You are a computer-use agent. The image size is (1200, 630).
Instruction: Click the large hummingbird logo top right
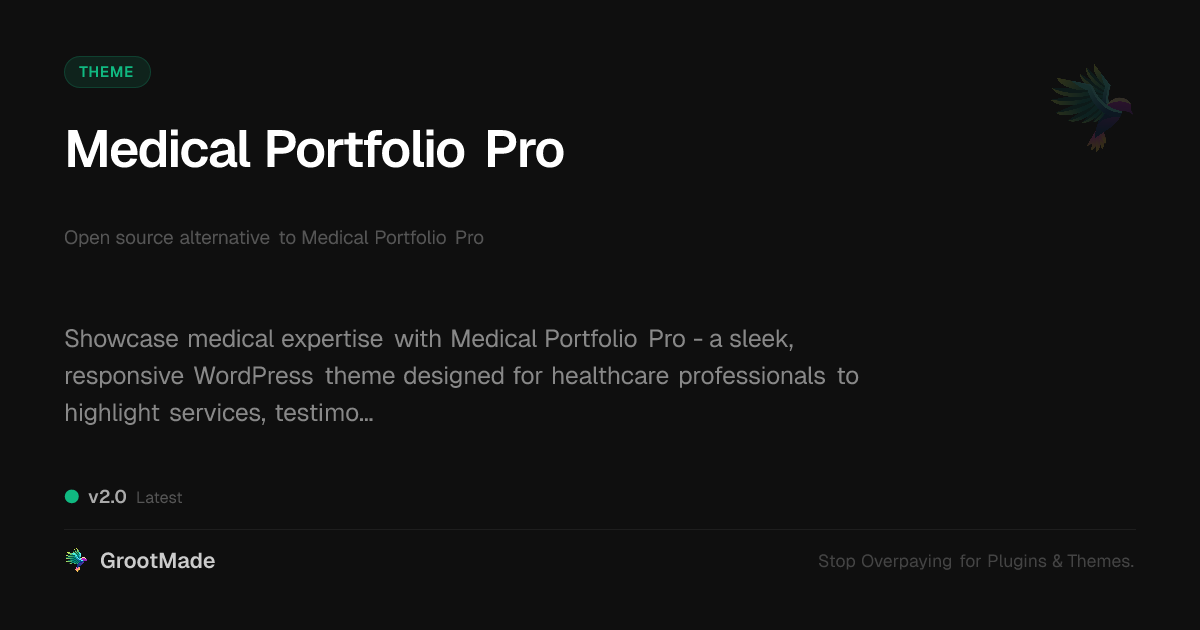tap(1092, 107)
